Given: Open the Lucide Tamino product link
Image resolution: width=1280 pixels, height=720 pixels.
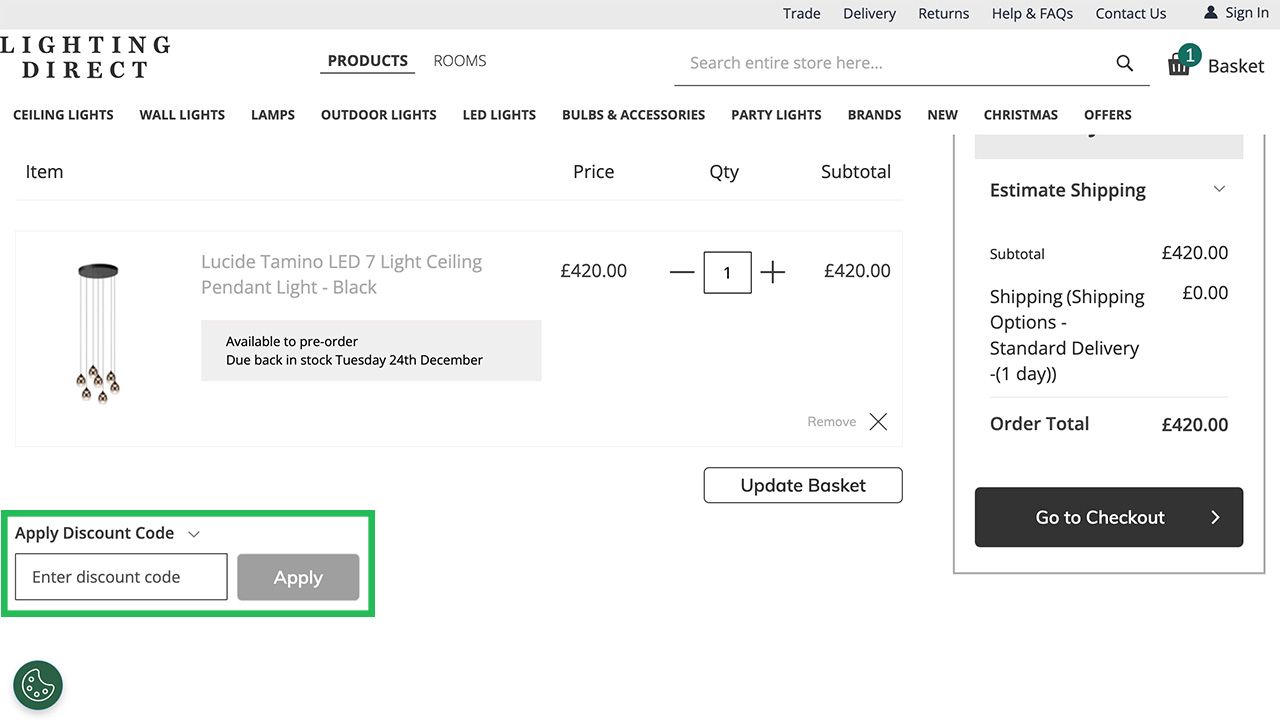Looking at the screenshot, I should tap(340, 273).
